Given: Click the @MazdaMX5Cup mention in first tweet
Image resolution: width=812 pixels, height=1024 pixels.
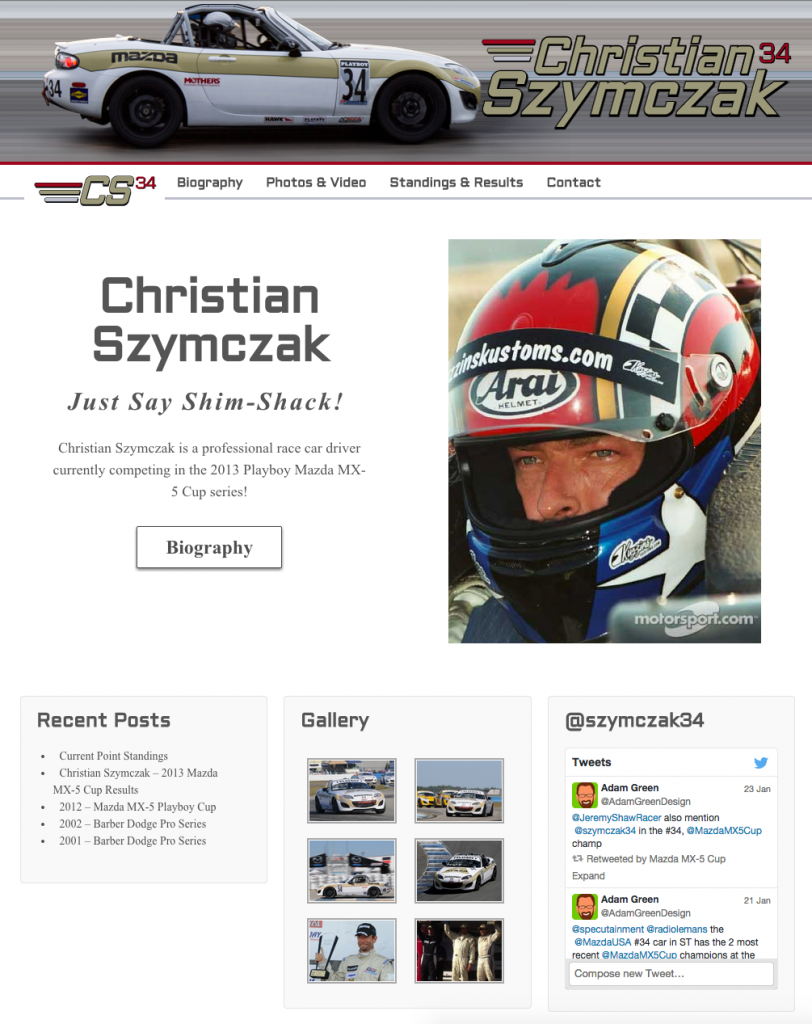Looking at the screenshot, I should point(724,831).
